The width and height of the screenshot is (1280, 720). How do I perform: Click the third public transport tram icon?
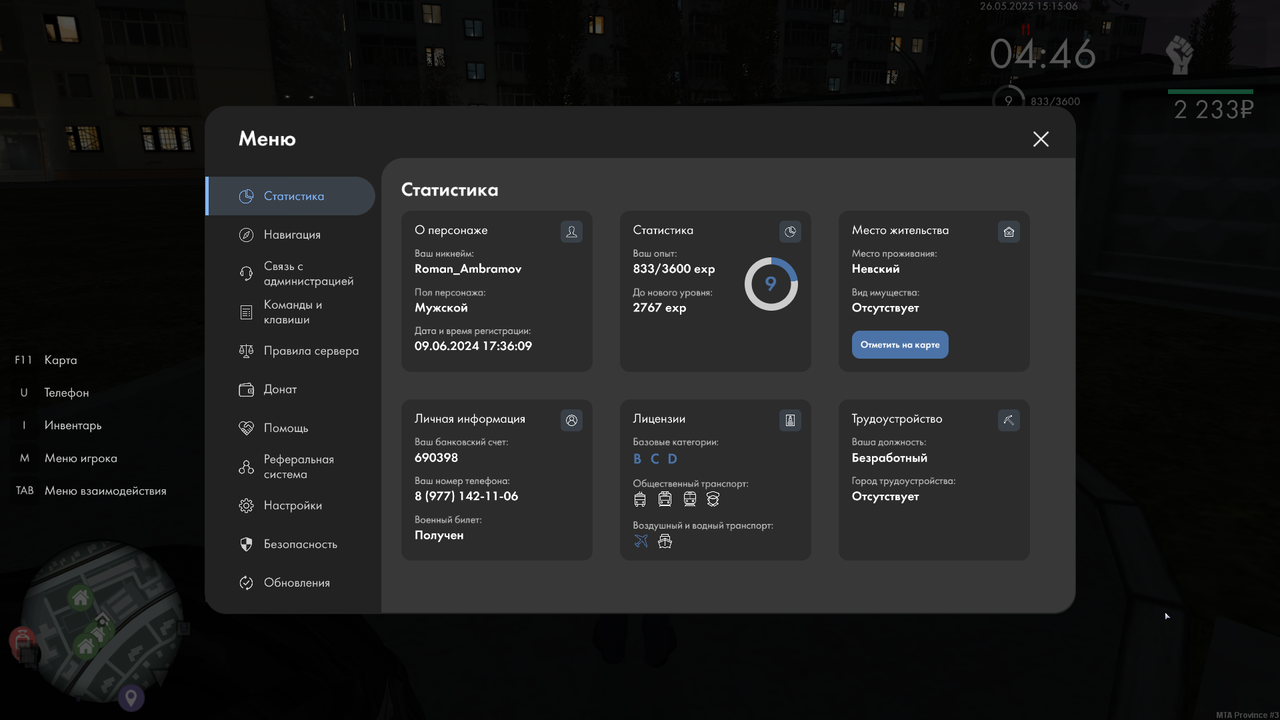[689, 499]
